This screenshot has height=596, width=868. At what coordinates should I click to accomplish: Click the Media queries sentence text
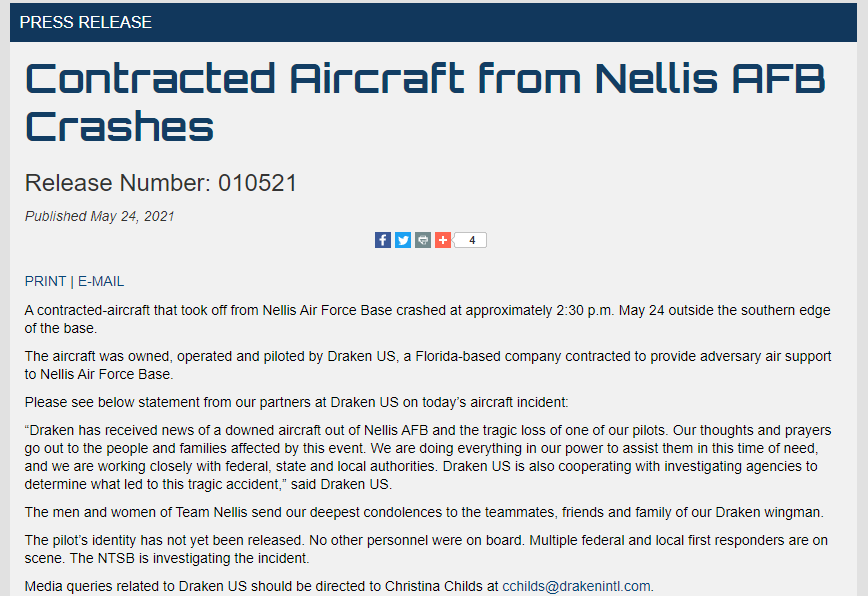(262, 586)
